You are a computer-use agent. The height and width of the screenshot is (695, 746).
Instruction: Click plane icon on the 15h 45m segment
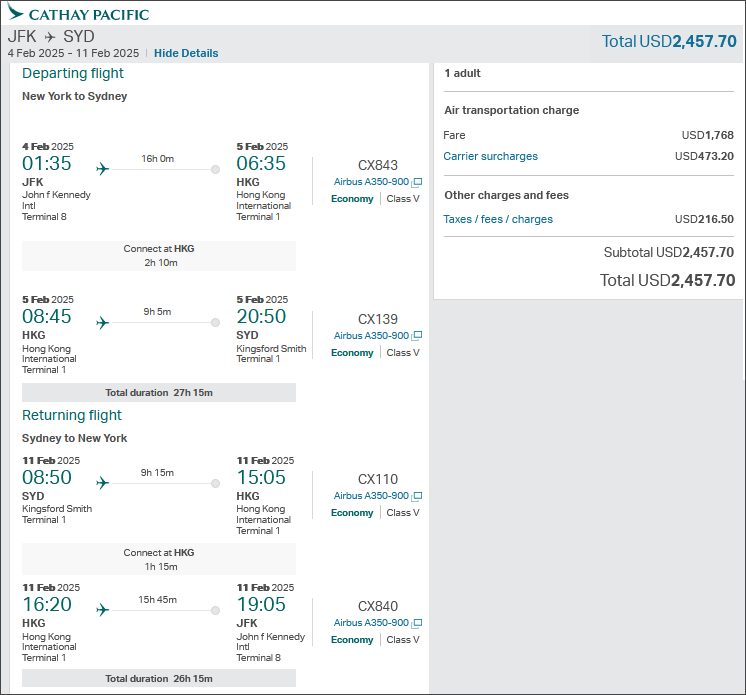[102, 609]
